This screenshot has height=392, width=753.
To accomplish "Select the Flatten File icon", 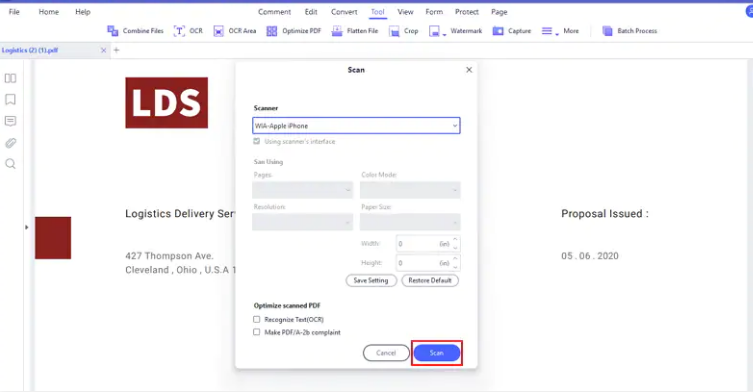I will click(x=337, y=31).
